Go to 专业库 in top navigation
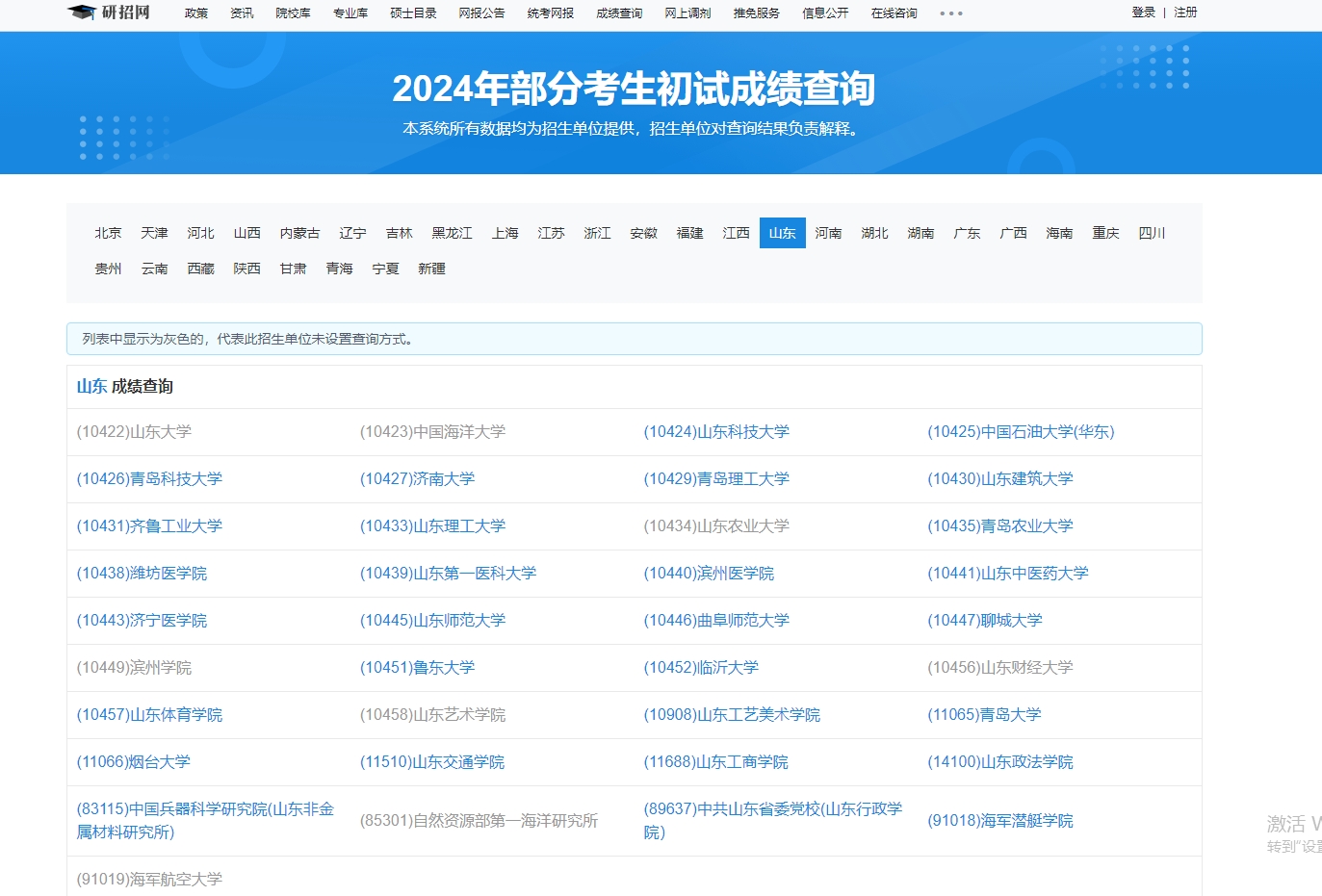 coord(350,13)
